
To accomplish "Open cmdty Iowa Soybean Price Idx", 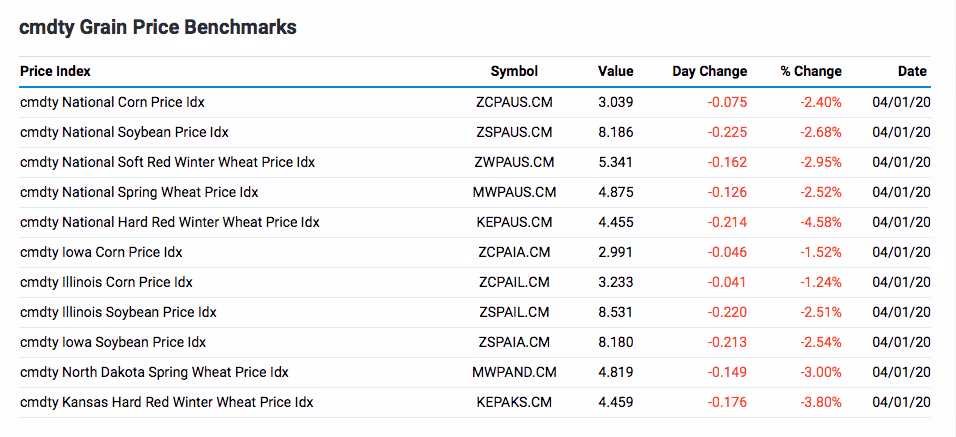I will [x=113, y=342].
